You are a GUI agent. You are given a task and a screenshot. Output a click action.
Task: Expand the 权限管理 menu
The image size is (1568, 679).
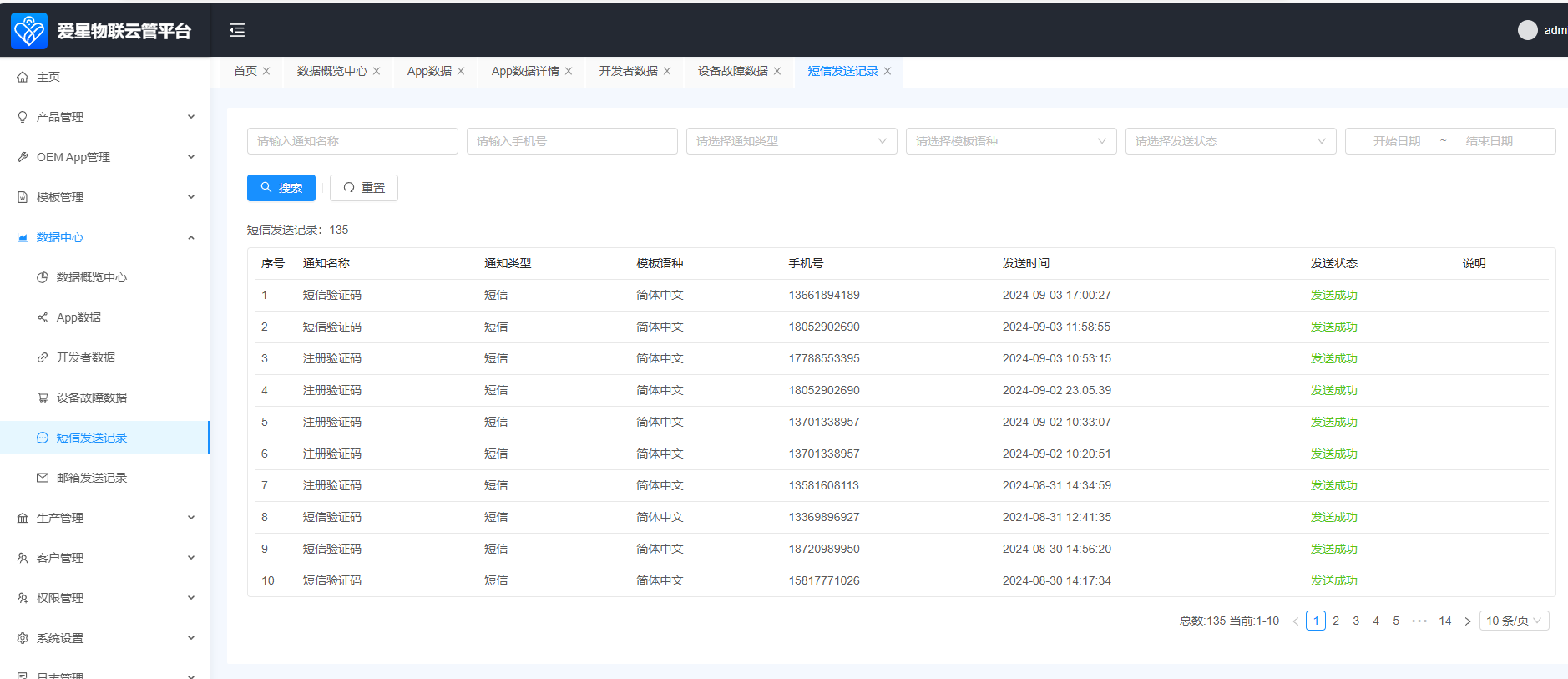pos(191,598)
